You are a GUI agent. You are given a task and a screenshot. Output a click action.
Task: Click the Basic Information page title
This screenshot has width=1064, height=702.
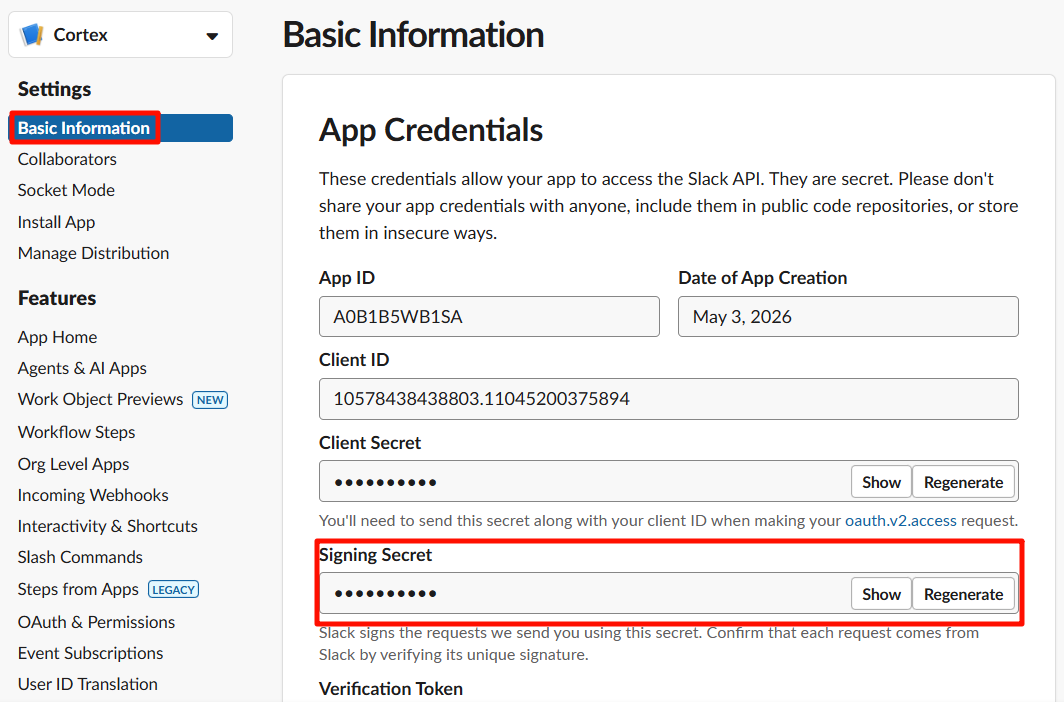pyautogui.click(x=413, y=35)
